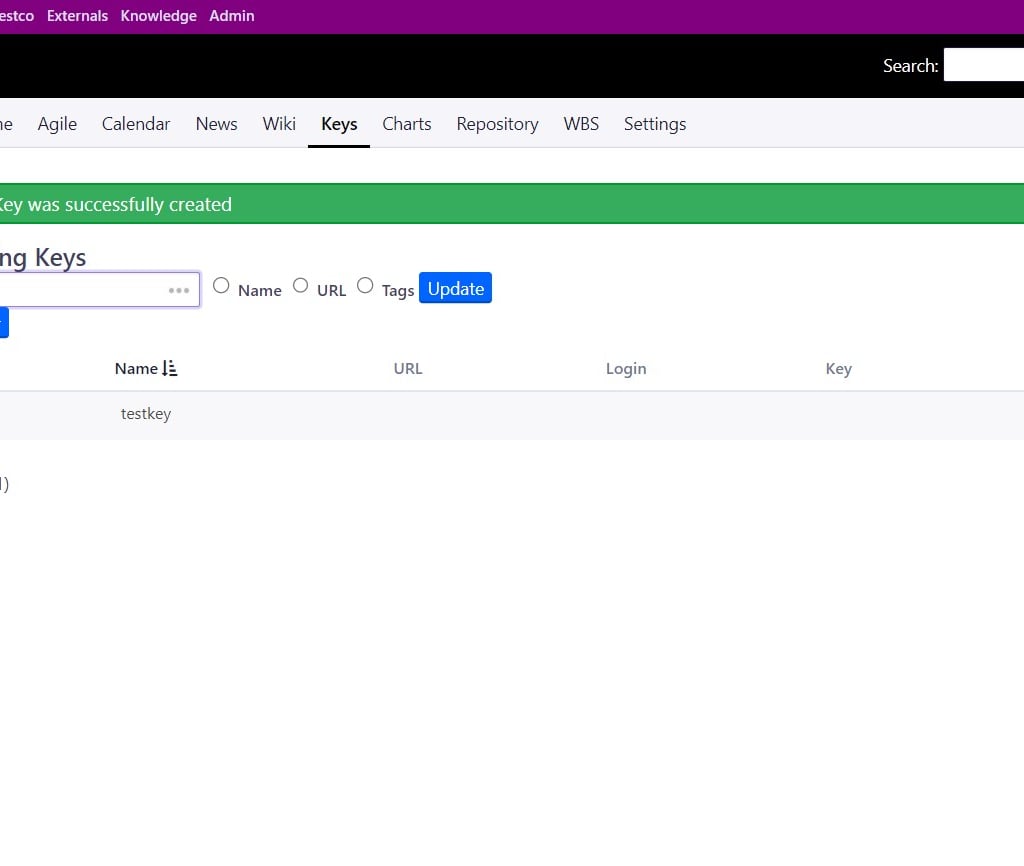Image resolution: width=1024 pixels, height=866 pixels.
Task: Select the URL radio button
Action: tap(300, 285)
